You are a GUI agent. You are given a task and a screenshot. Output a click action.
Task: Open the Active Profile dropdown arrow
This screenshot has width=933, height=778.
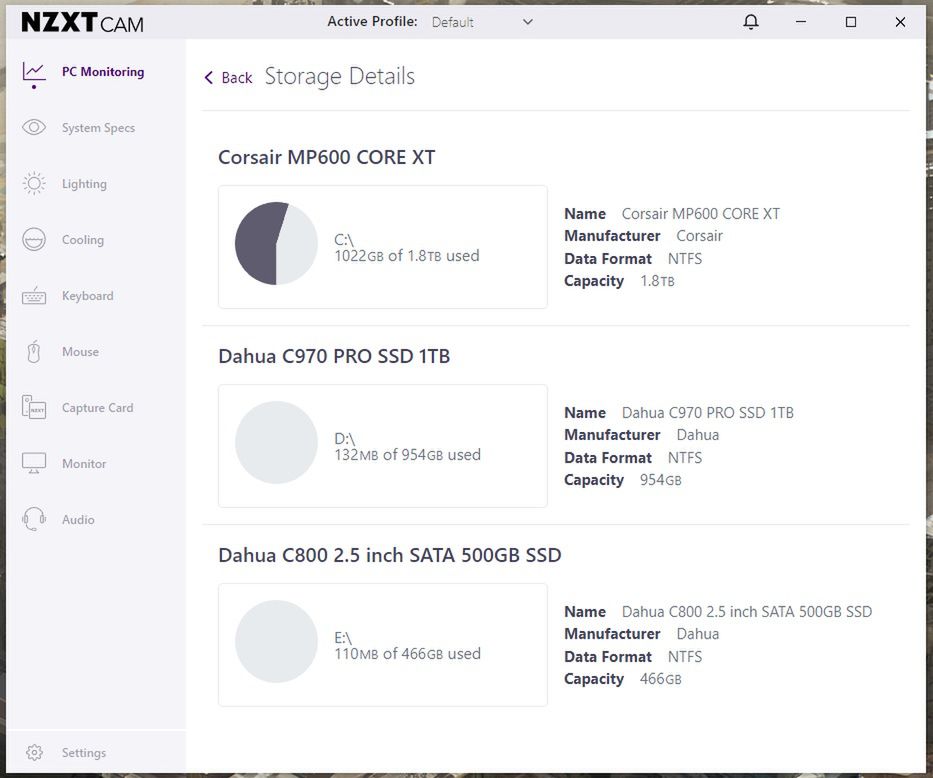[x=527, y=22]
